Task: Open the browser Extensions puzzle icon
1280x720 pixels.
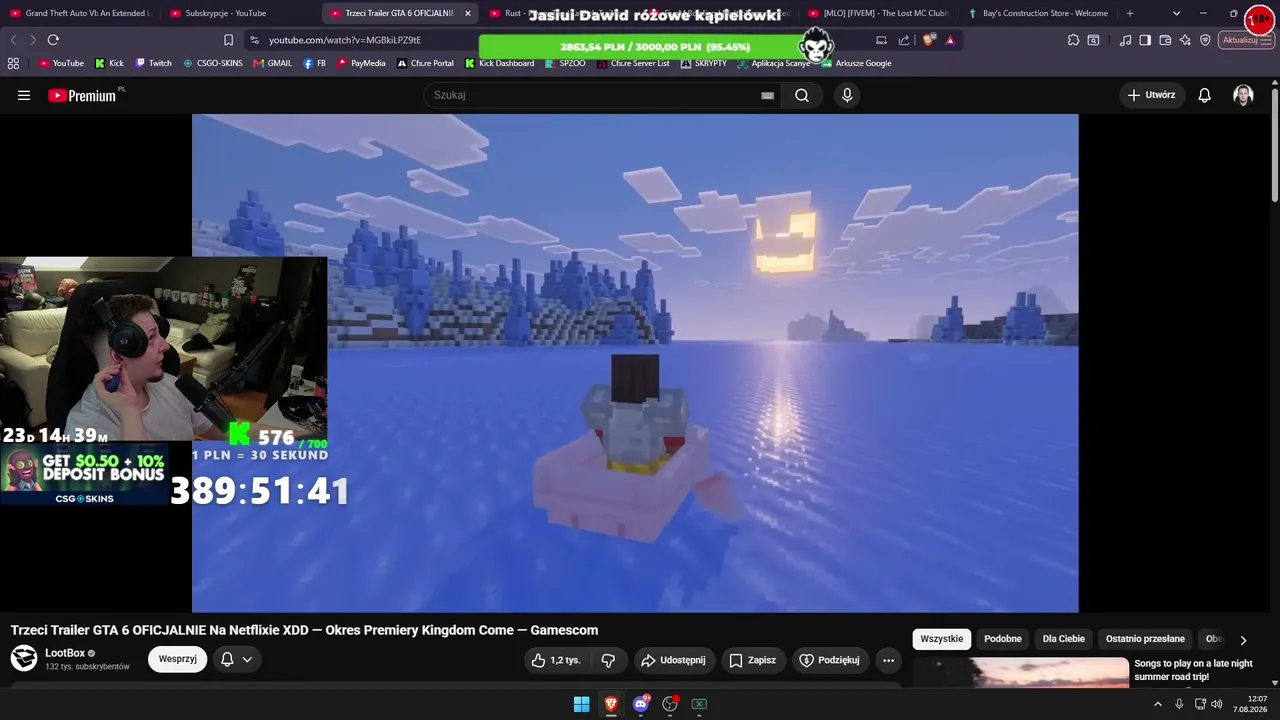Action: coord(1073,40)
